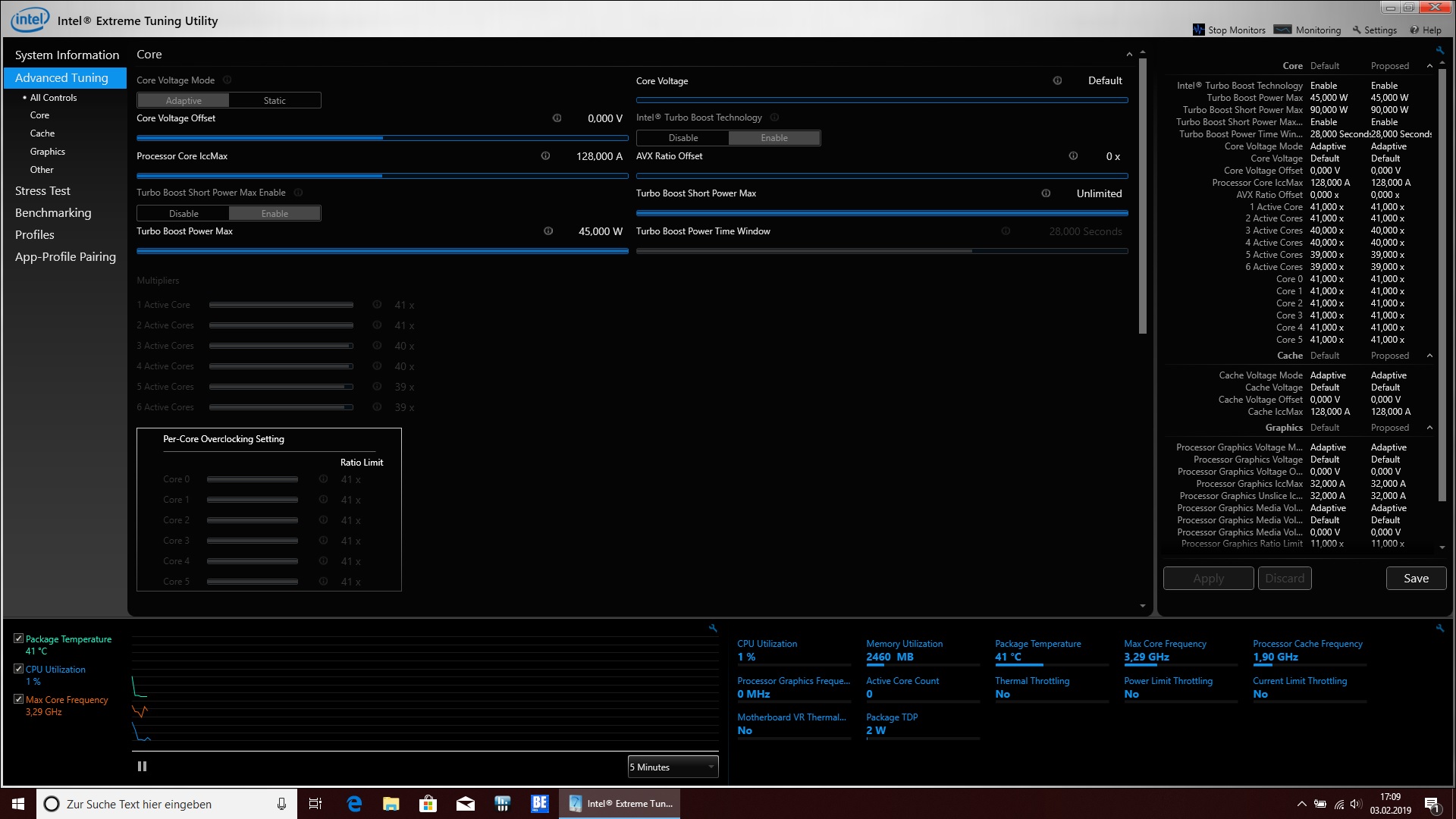Viewport: 1456px width, 819px height.
Task: Uncheck Max Core Frequency graph checkbox
Action: (x=19, y=699)
